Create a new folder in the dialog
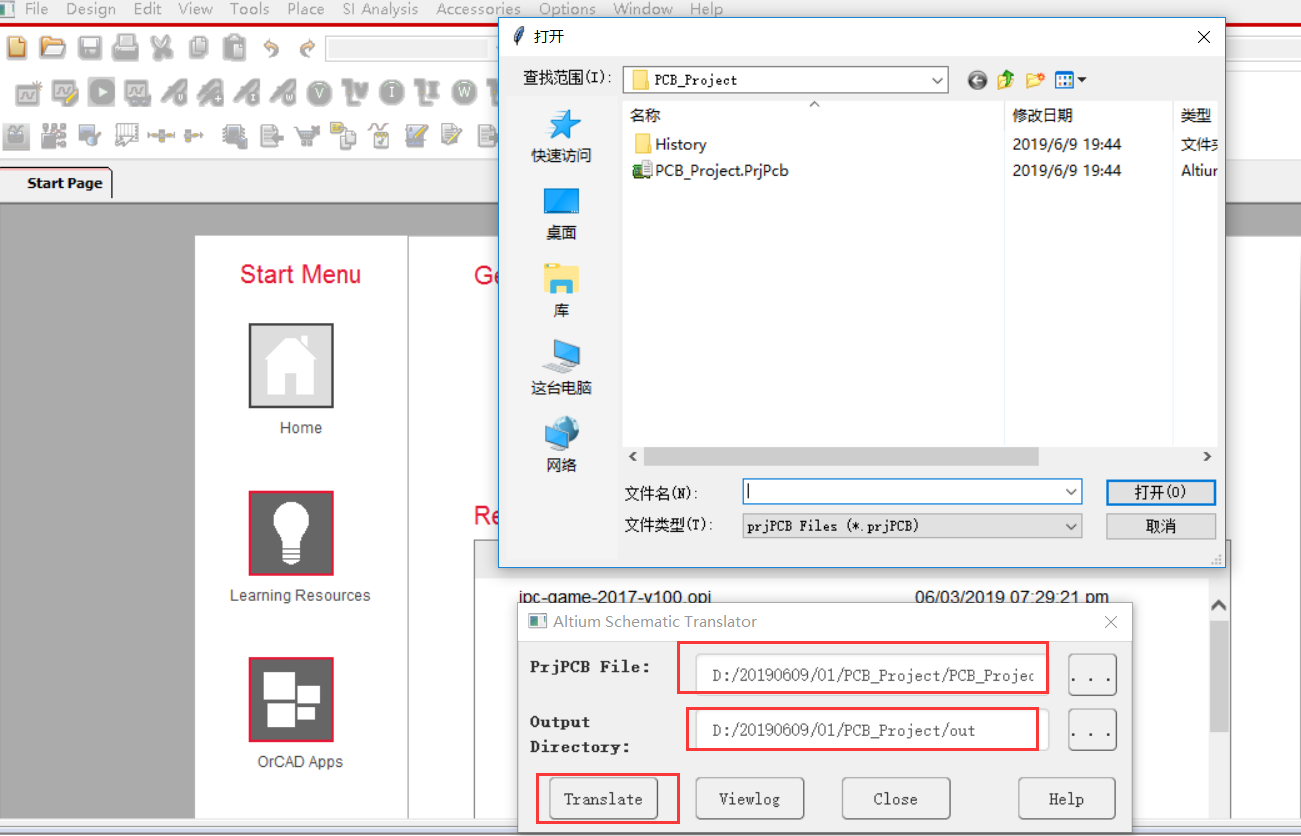The image size is (1301, 836). click(x=1035, y=80)
